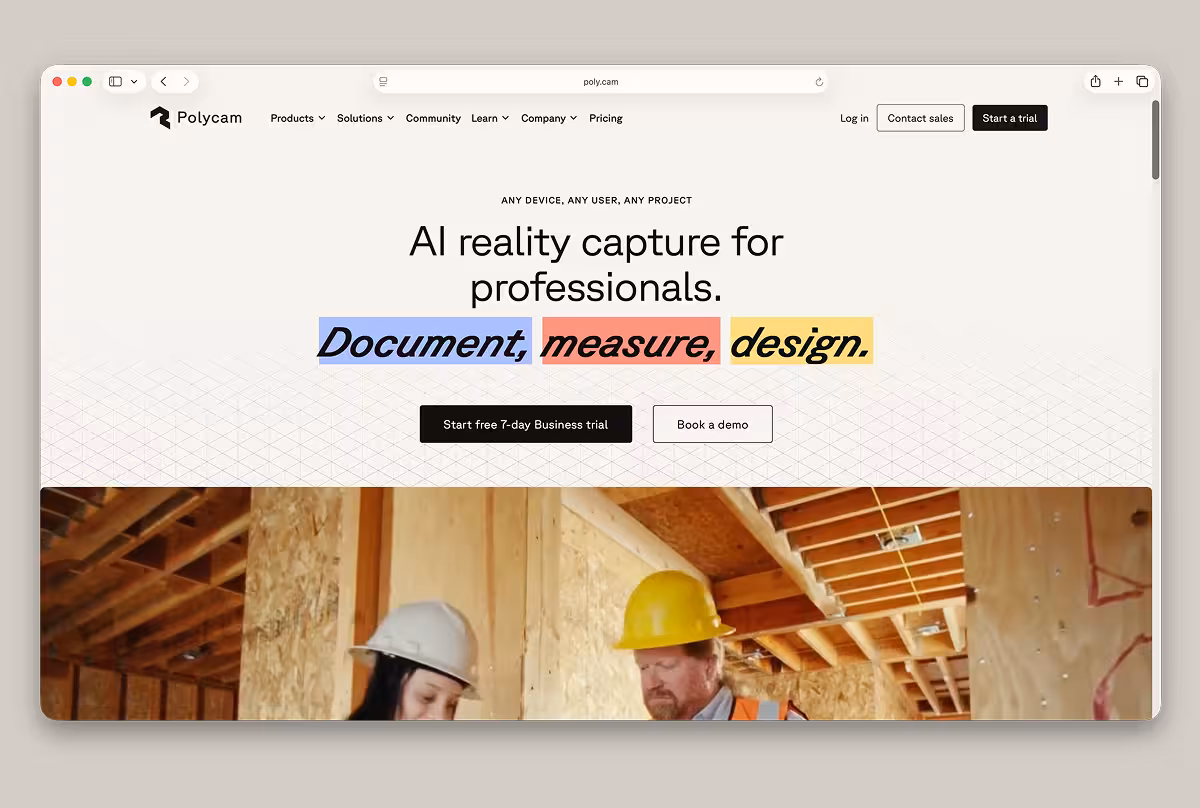Open the Community nav link
The image size is (1200, 808).
click(x=433, y=118)
